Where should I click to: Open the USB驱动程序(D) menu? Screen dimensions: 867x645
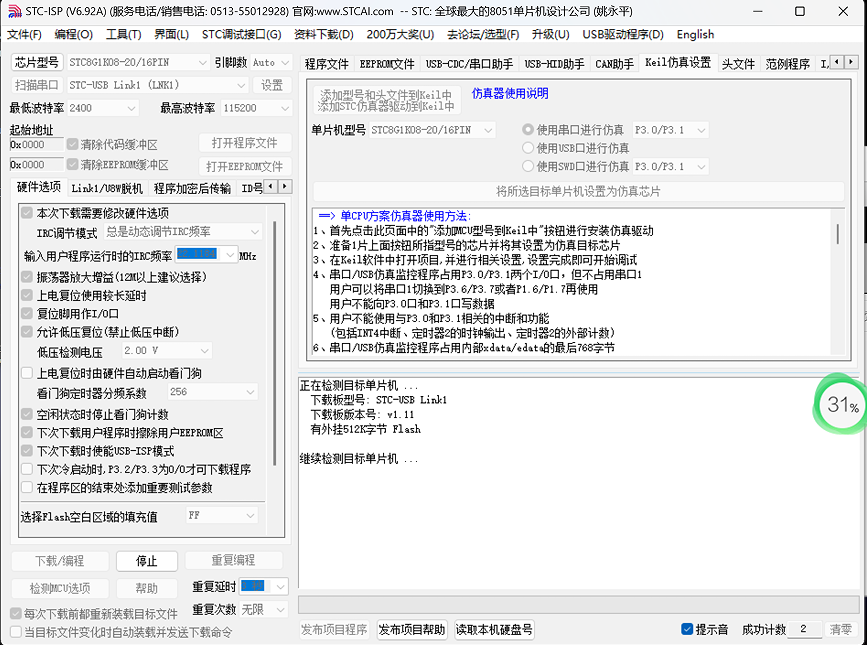(623, 34)
